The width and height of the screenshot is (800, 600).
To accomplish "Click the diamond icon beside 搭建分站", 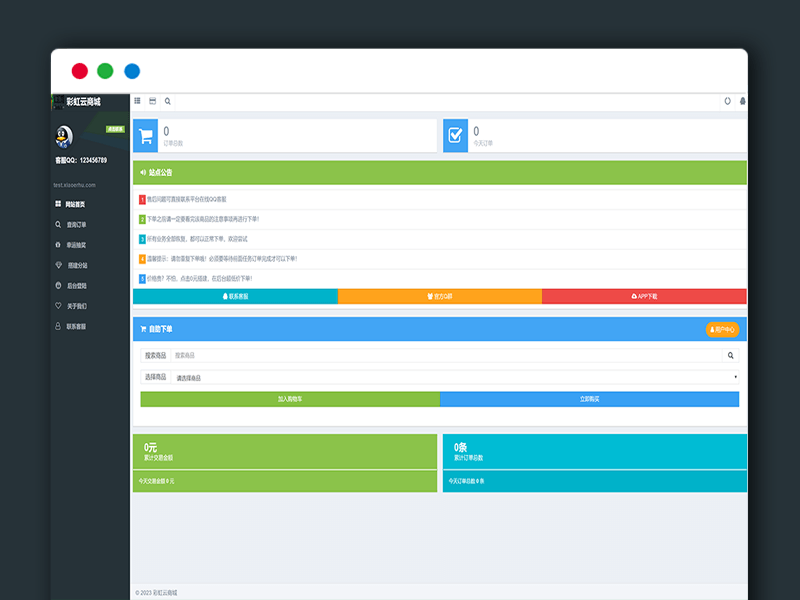I will click(58, 265).
